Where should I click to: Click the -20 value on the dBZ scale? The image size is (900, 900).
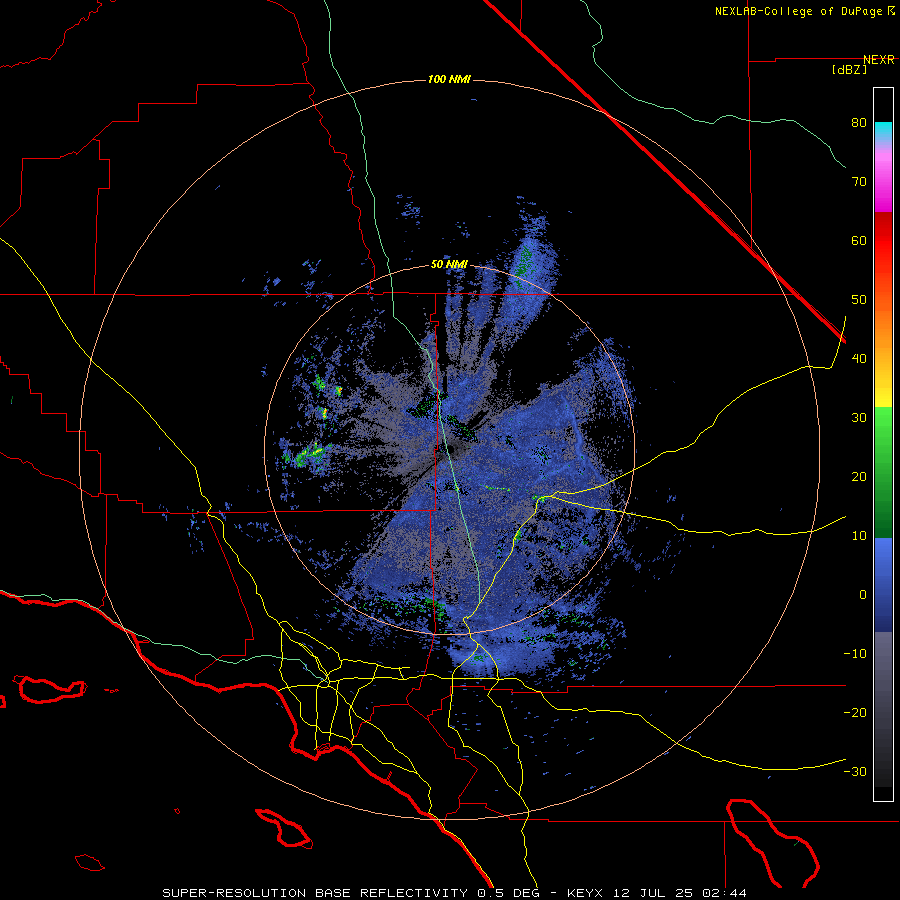coord(855,712)
